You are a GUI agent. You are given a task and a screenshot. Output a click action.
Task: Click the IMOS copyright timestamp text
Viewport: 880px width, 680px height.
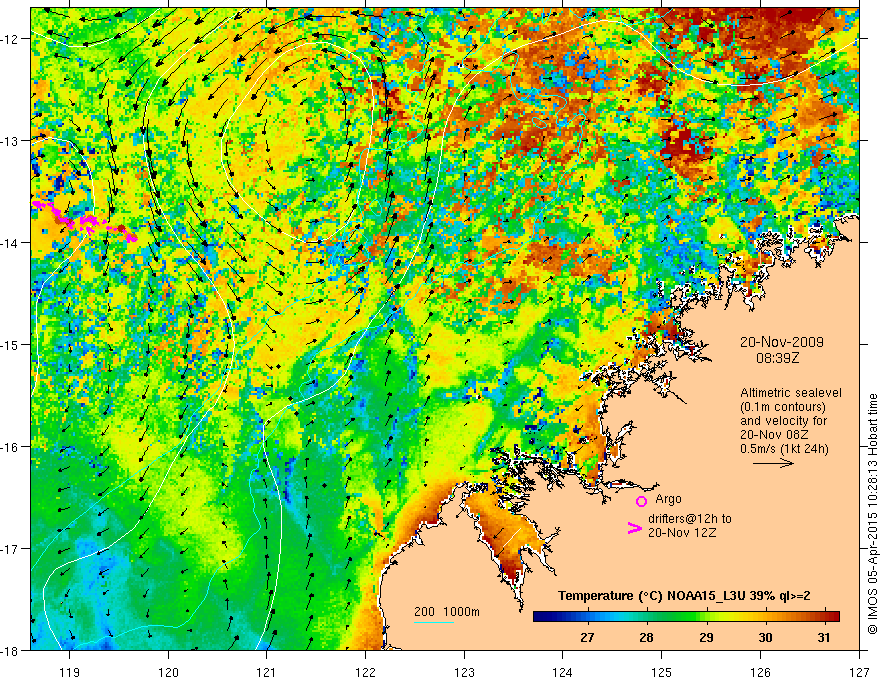[x=872, y=513]
